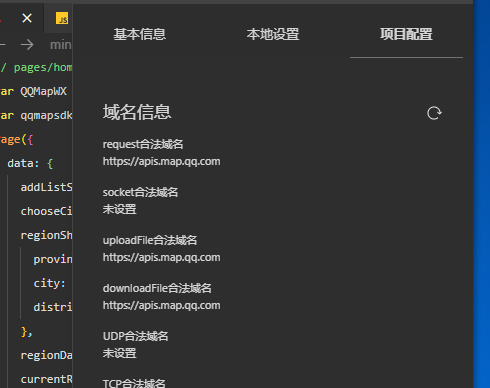Place cursor on the qqmapsdk code line
Viewport: 490px width, 388px height.
[x=36, y=115]
